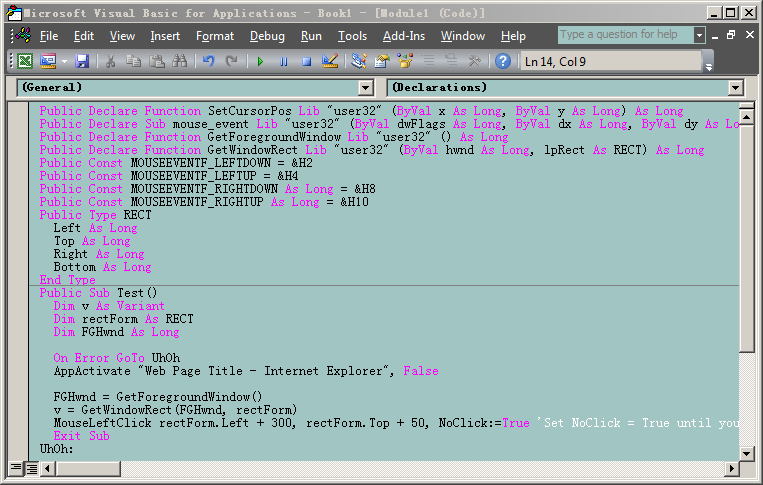Click the 'On Error GoTo UhOh' line
763x485 pixels.
click(117, 358)
